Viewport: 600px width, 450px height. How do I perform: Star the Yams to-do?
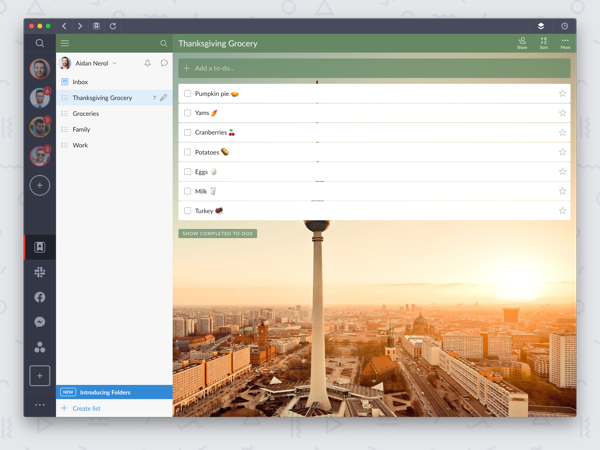point(562,113)
